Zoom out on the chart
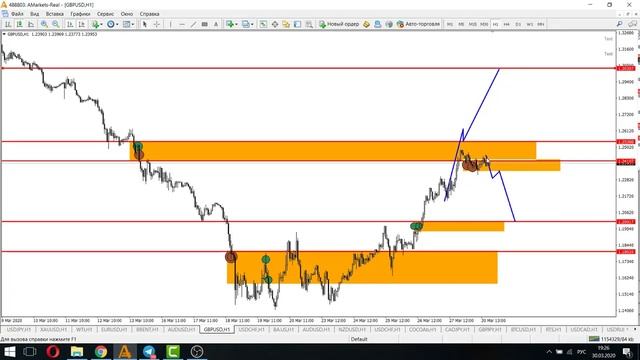The width and height of the screenshot is (640, 360). click(x=56, y=24)
